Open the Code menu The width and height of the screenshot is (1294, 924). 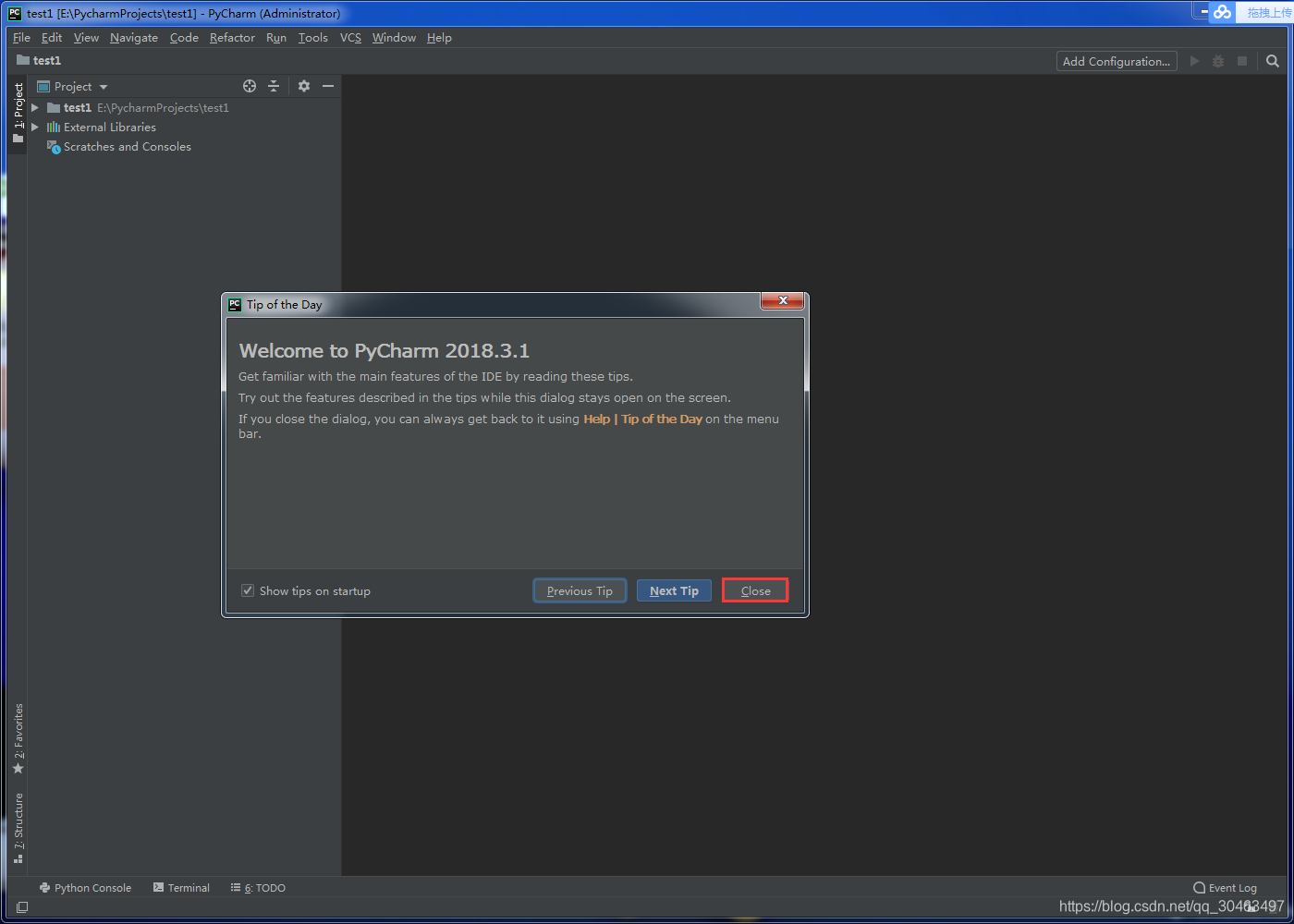[184, 38]
